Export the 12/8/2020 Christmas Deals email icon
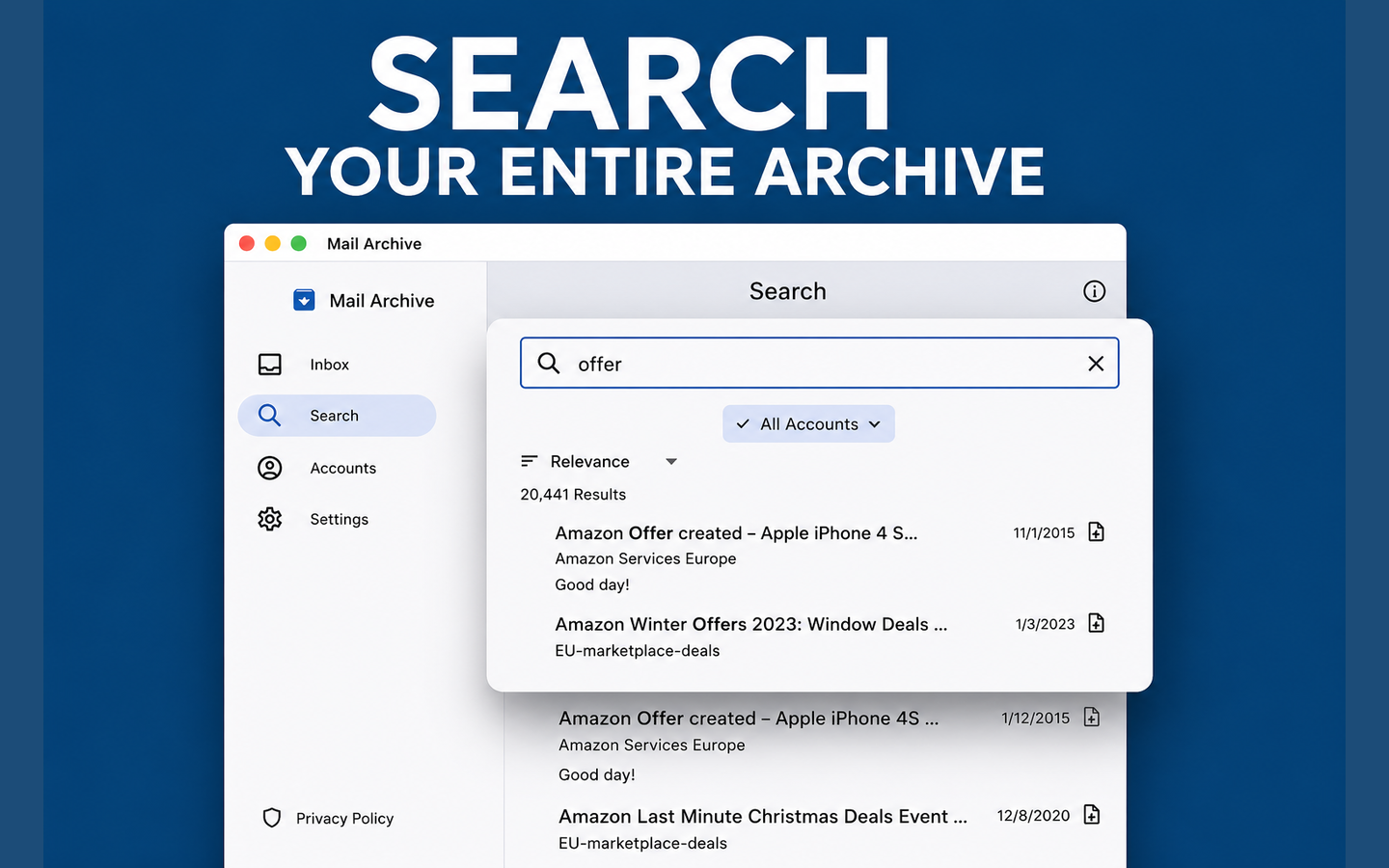1389x868 pixels. pyautogui.click(x=1091, y=815)
